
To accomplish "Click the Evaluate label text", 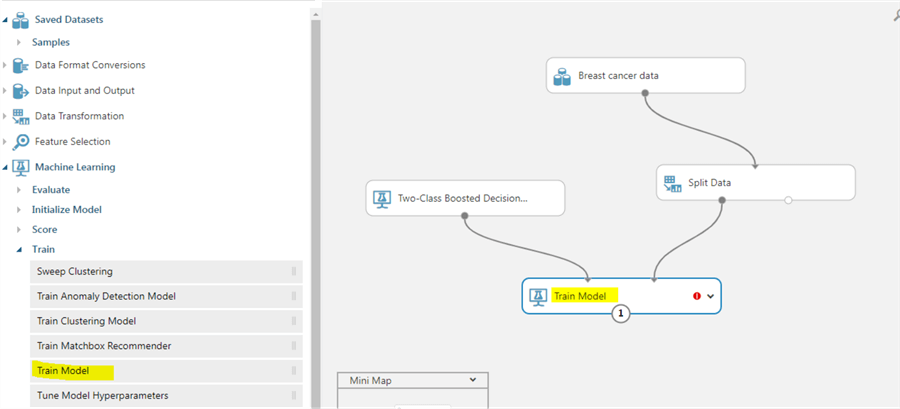I will pos(51,190).
